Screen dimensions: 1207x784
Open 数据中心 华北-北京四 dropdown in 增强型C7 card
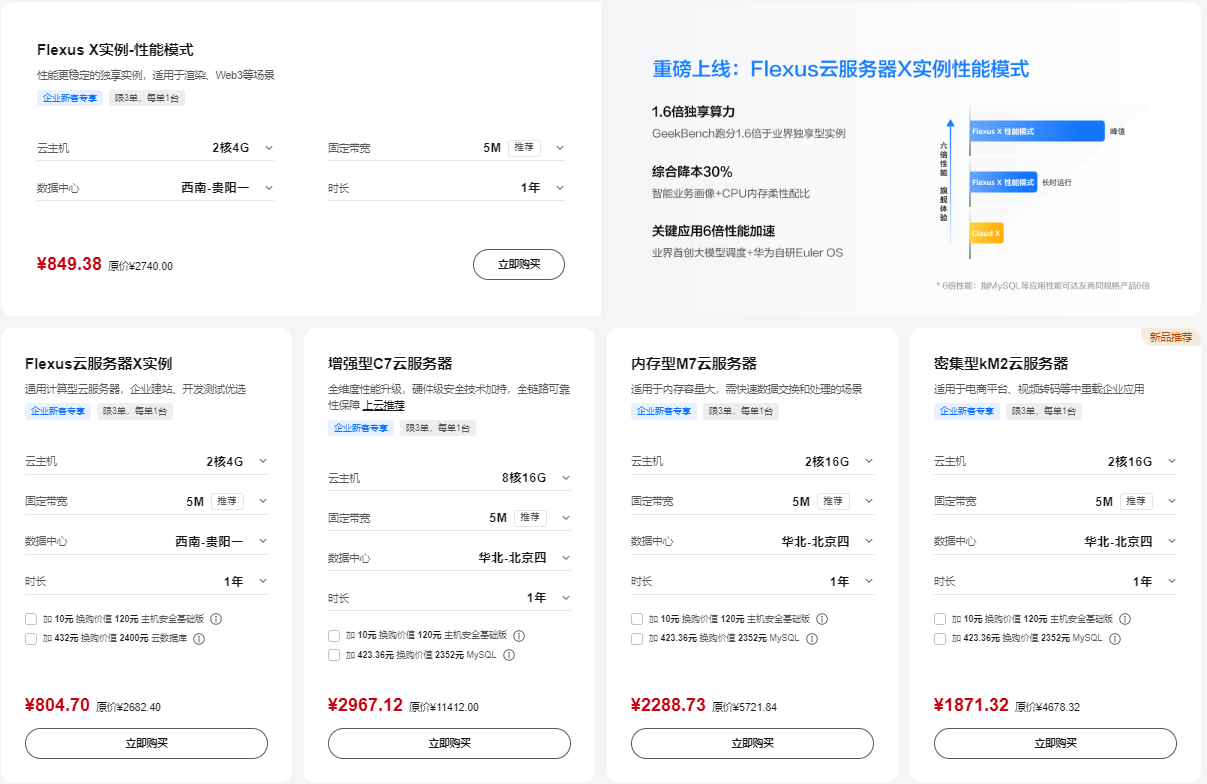coord(449,558)
